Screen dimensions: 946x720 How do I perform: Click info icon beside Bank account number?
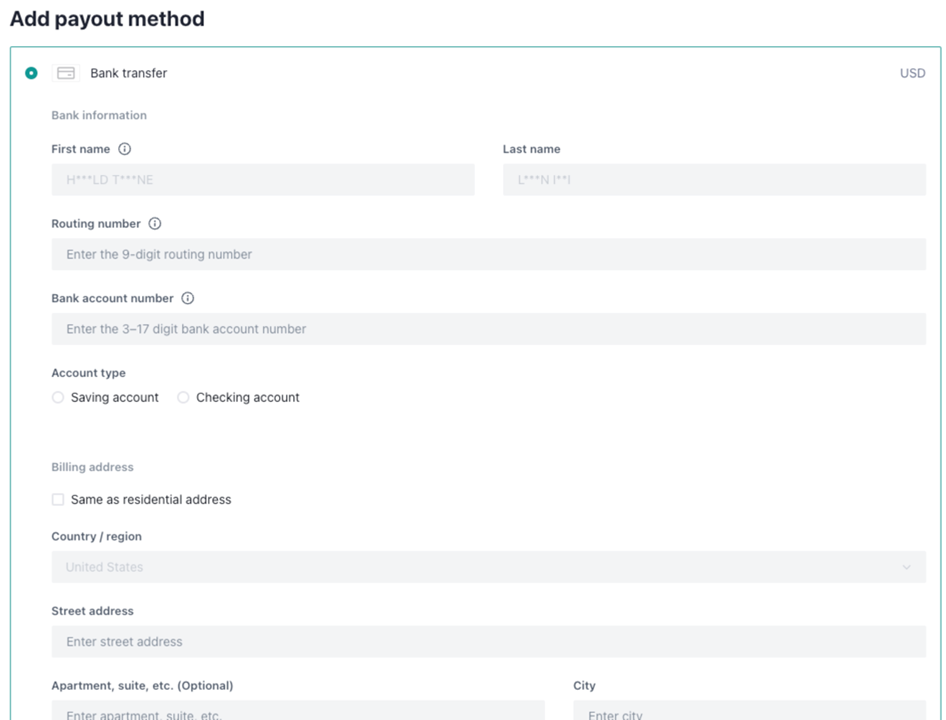coord(188,298)
